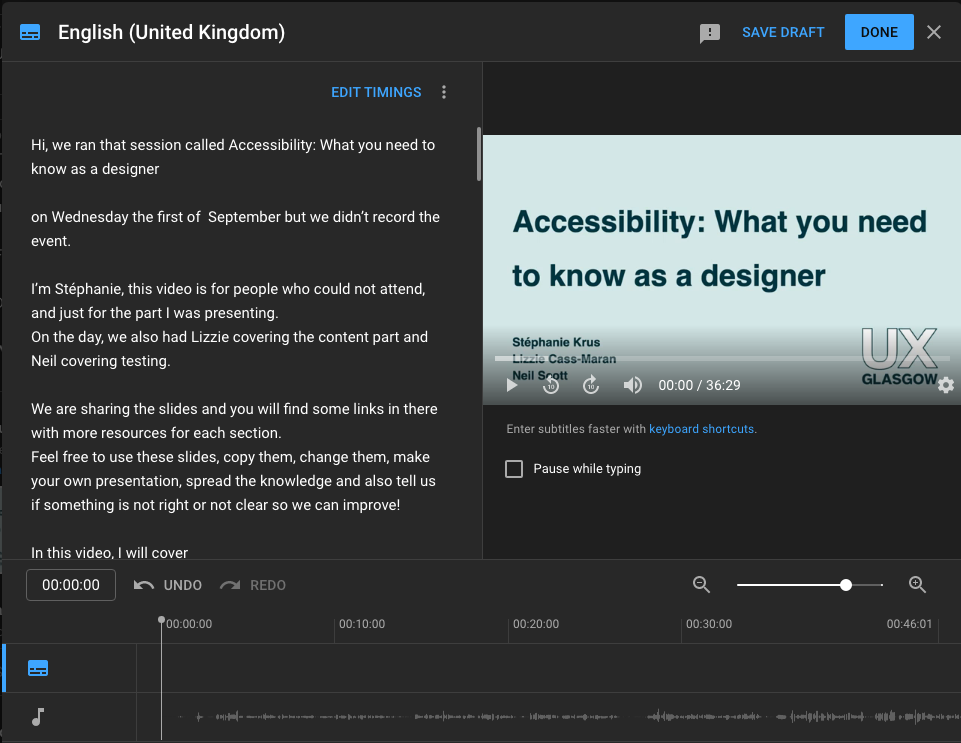This screenshot has height=743, width=961.
Task: Save the subtitles as a draft
Action: click(x=783, y=32)
